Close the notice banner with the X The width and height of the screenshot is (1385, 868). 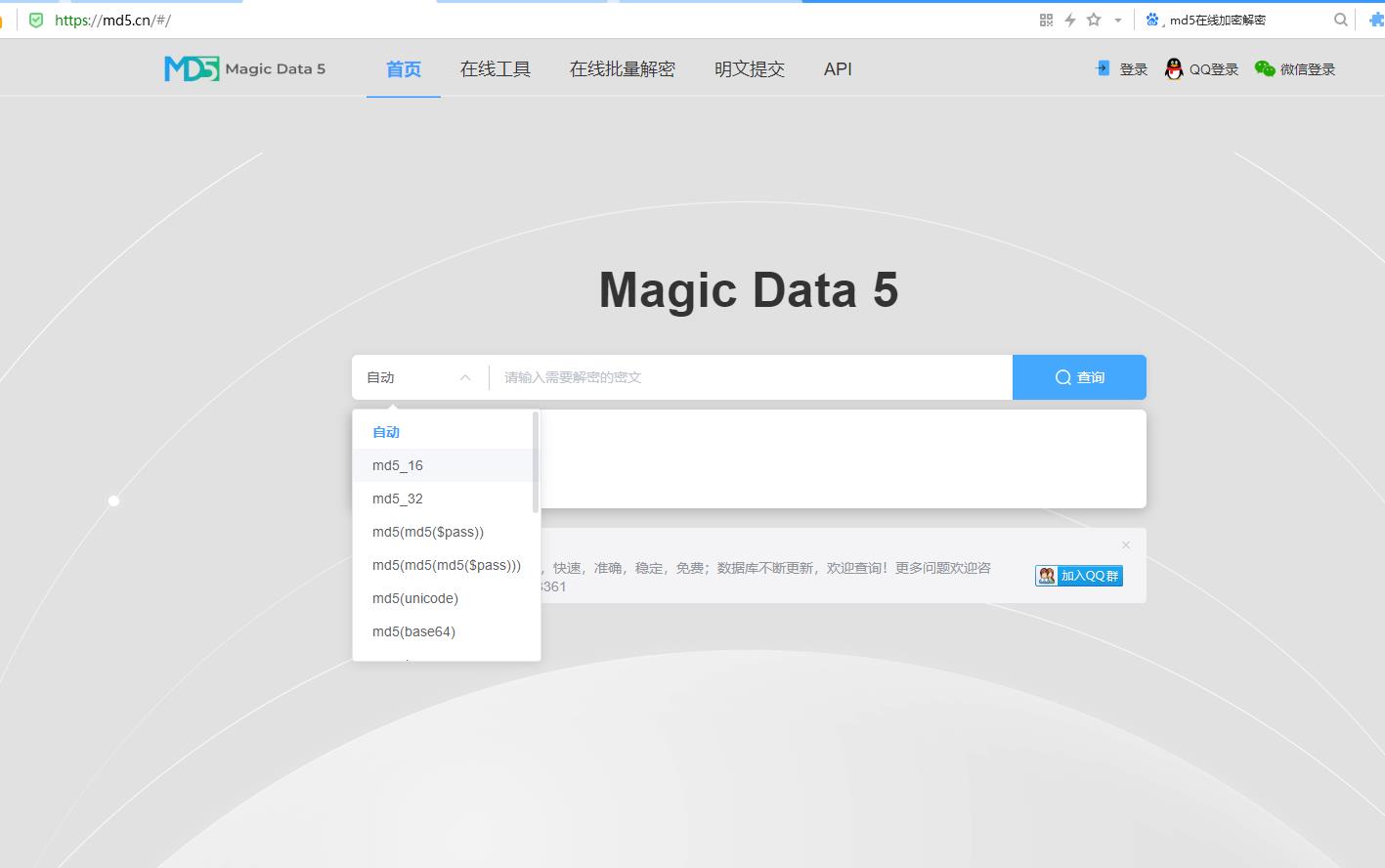coord(1126,544)
